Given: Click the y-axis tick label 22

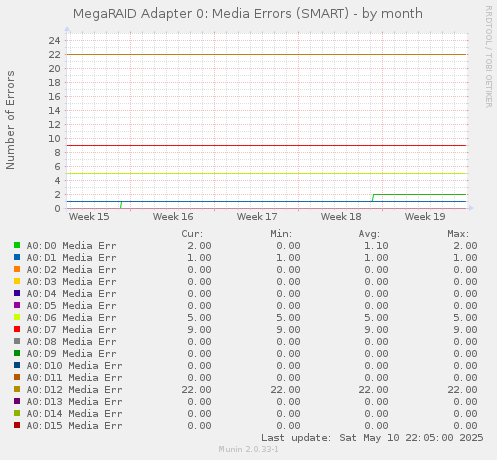Looking at the screenshot, I should (54, 55).
